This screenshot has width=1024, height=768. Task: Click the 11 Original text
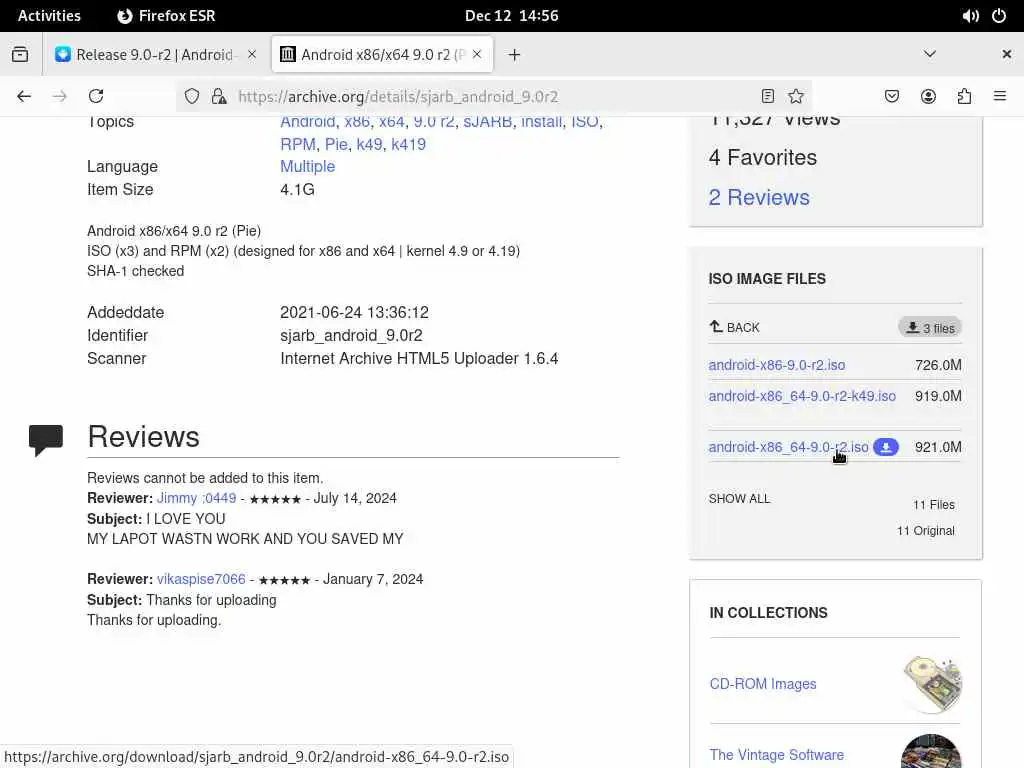[x=925, y=531]
